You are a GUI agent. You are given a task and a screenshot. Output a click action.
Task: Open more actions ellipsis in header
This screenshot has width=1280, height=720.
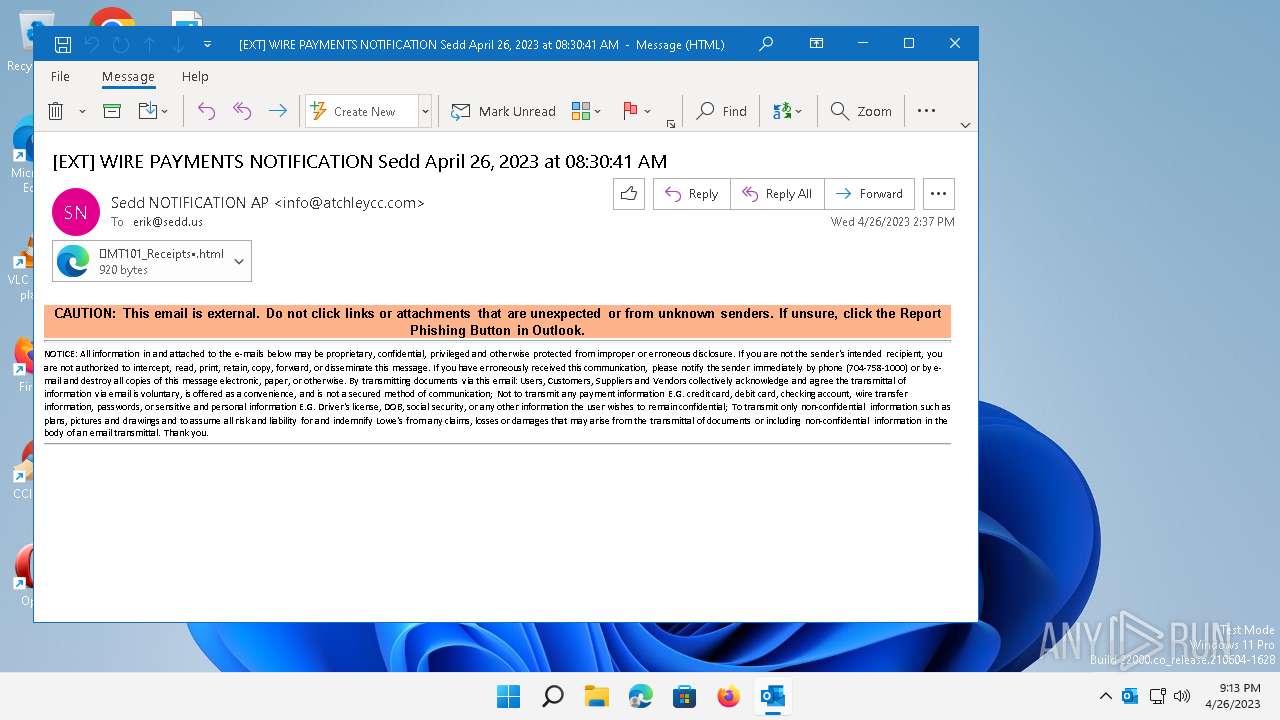938,194
